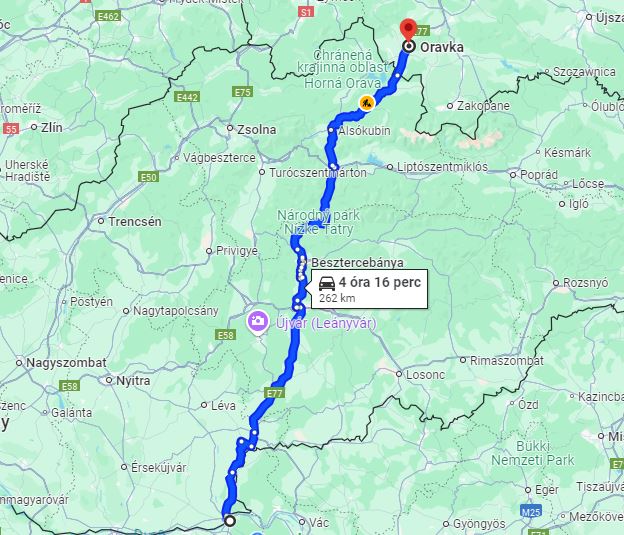Click the Zakopane city marker
The height and width of the screenshot is (535, 624).
click(x=450, y=106)
